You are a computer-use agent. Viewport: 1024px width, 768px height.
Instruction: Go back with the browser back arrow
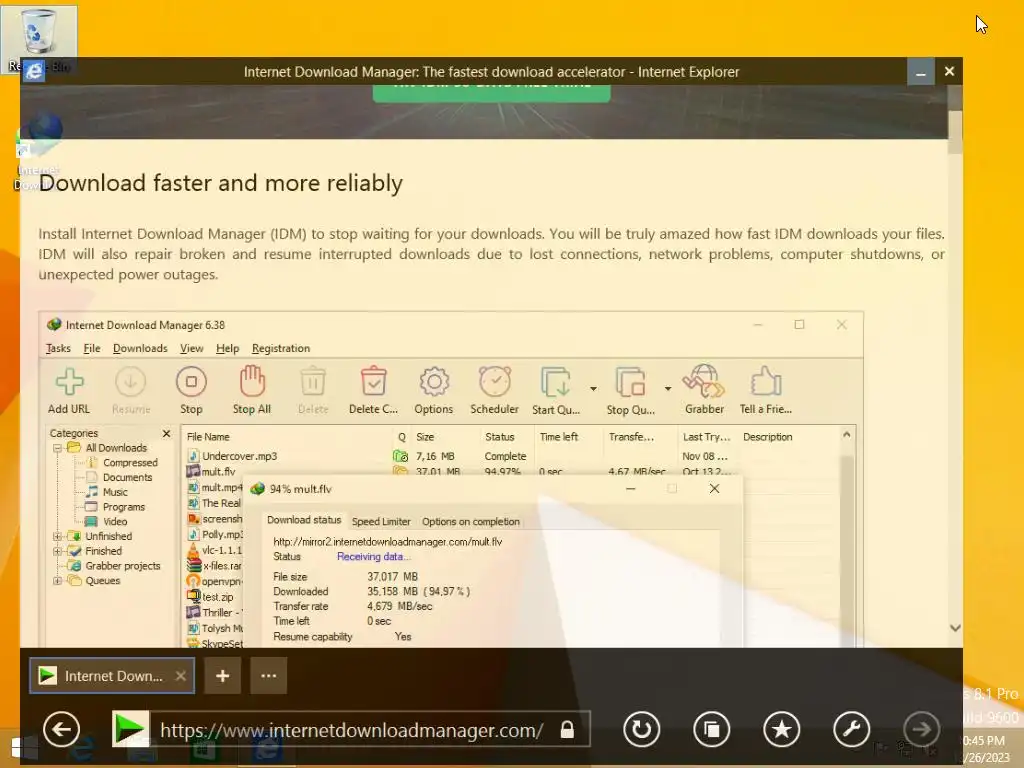click(61, 729)
